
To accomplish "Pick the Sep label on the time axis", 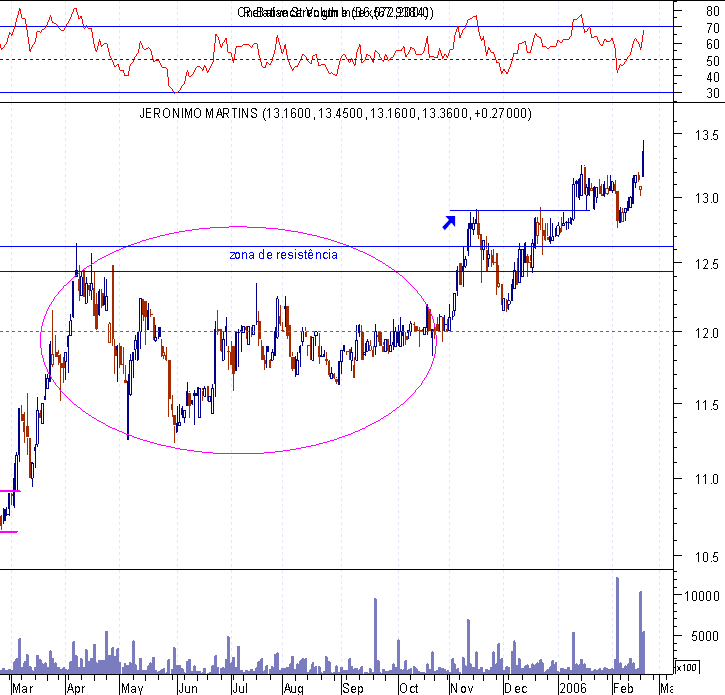I will (x=353, y=688).
